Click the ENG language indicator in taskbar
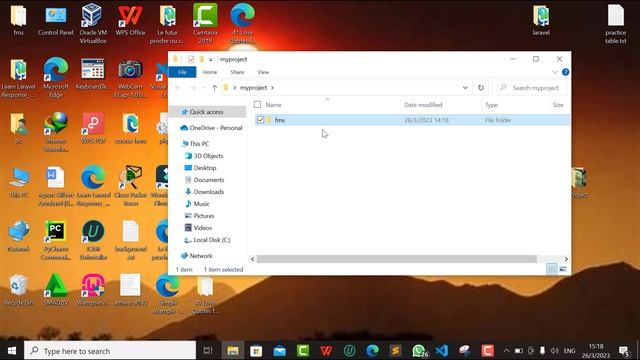Image resolution: width=640 pixels, height=360 pixels. click(x=569, y=351)
